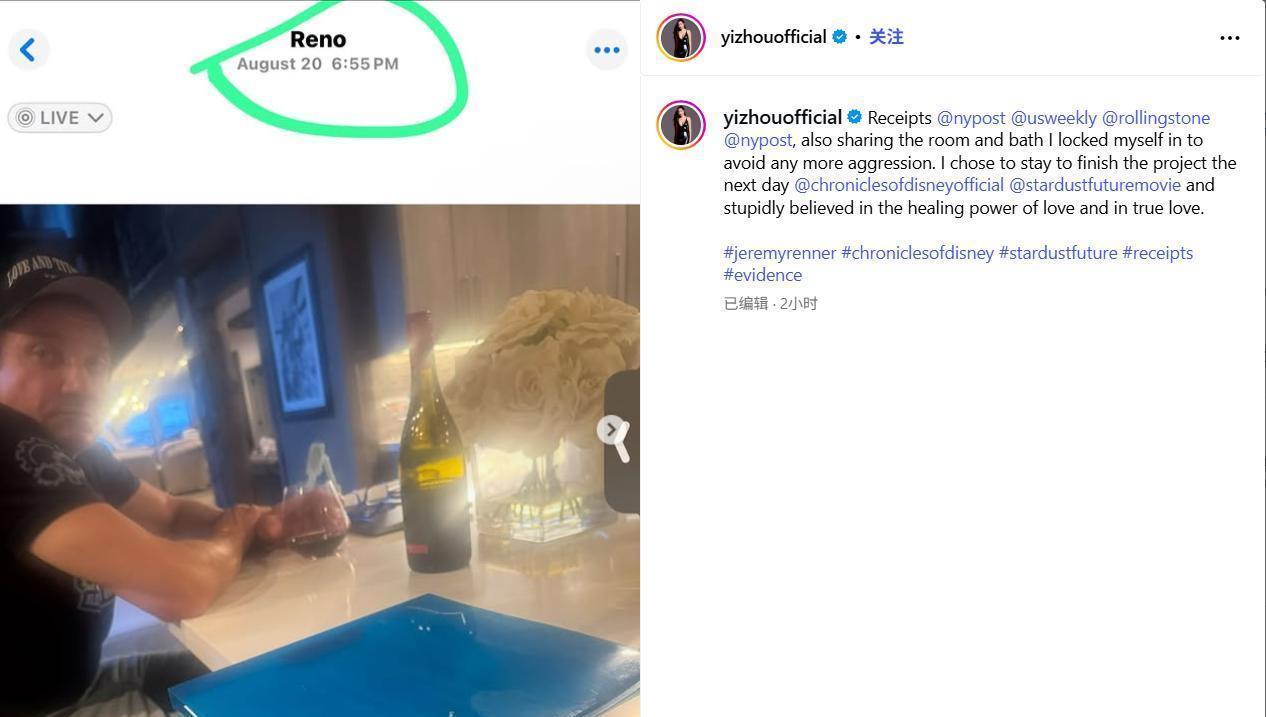Open the #evidence hashtag
This screenshot has width=1266, height=717.
coord(762,275)
